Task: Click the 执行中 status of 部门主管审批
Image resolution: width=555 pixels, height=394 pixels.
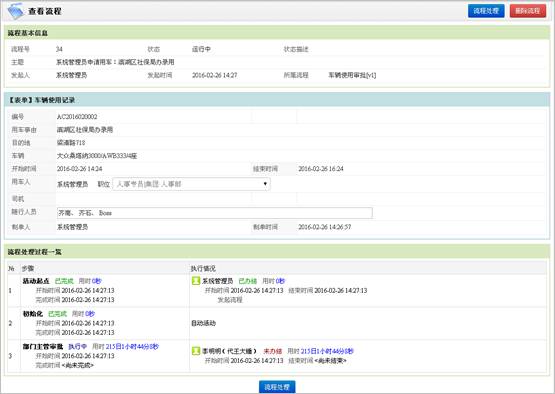Action: click(78, 347)
